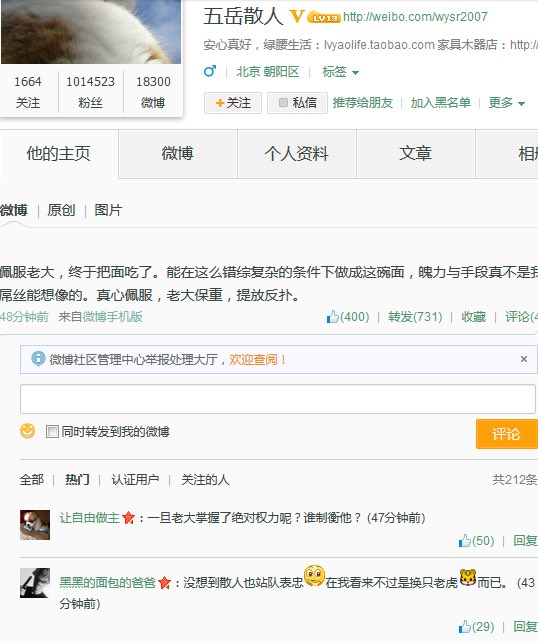Click the 48分钟前 post timestamp
The image size is (538, 643).
(24, 317)
